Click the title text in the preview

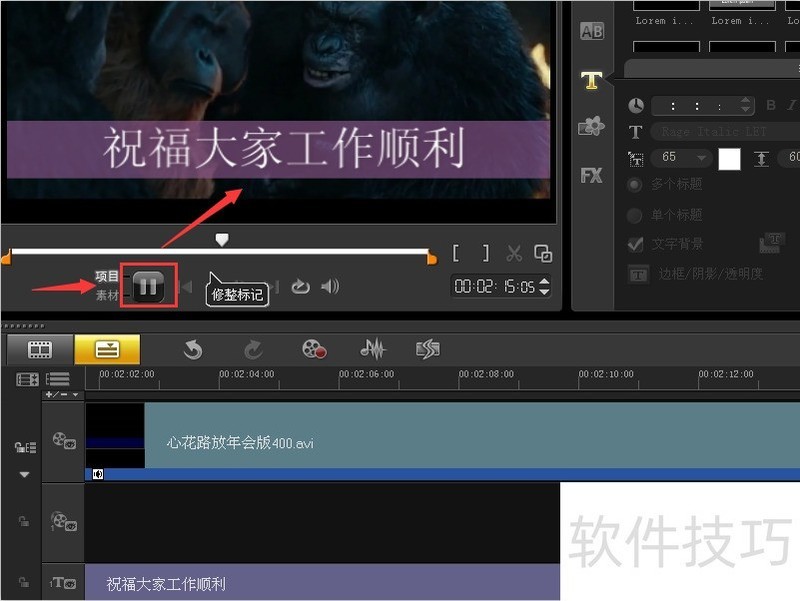283,149
